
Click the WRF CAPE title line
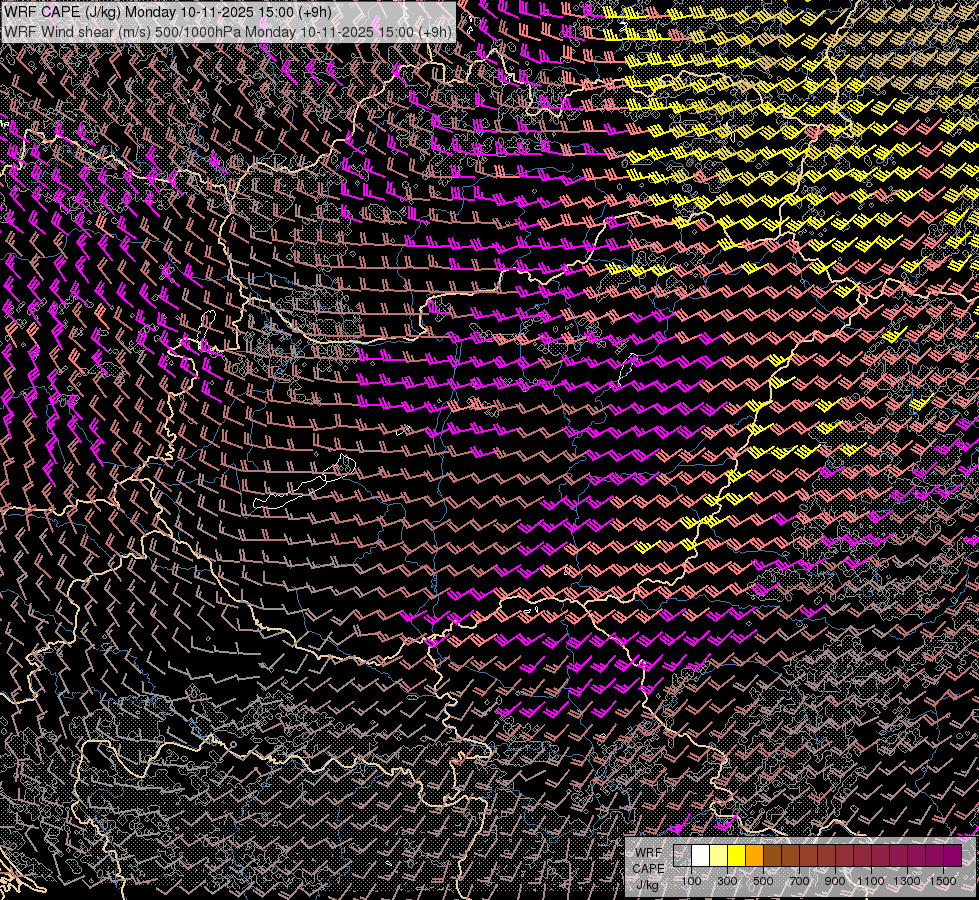click(x=168, y=12)
